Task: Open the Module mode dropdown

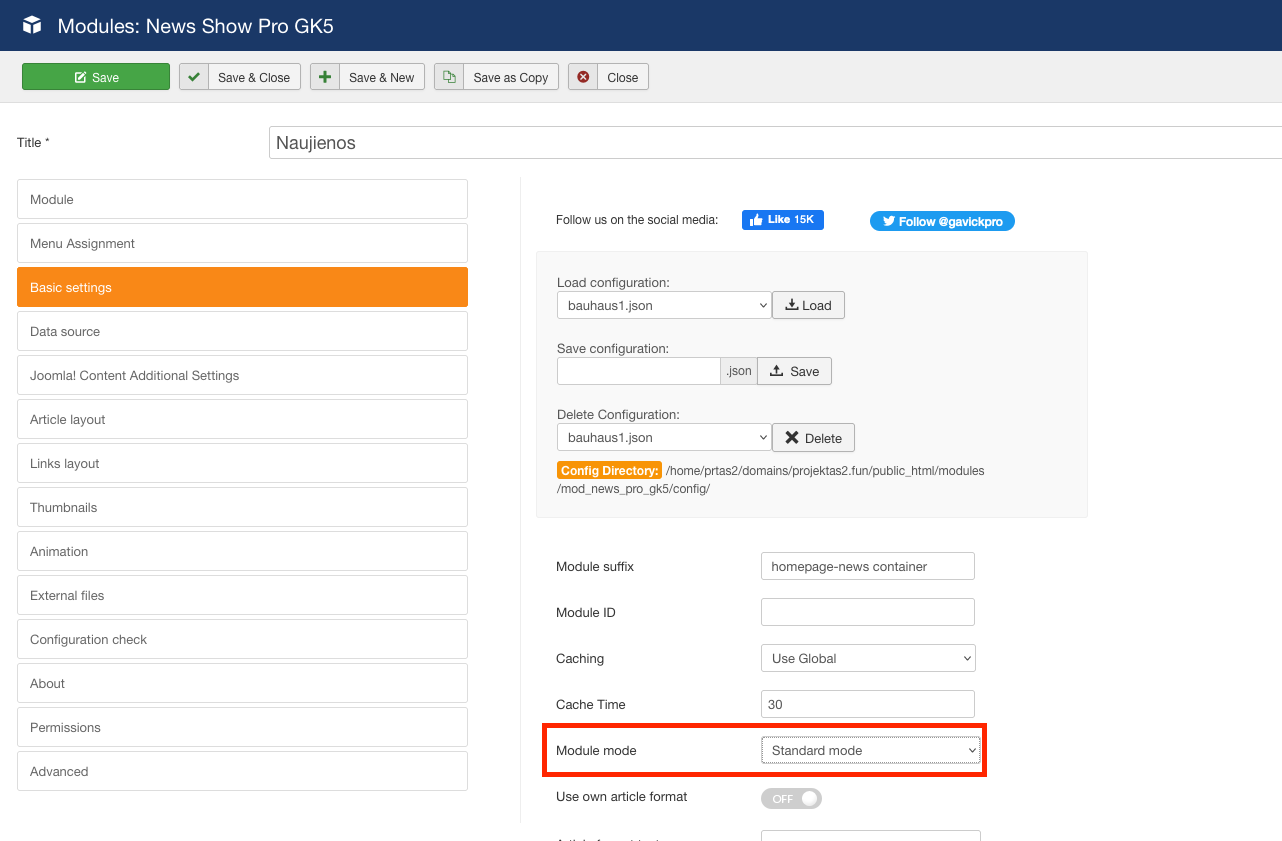Action: 869,750
